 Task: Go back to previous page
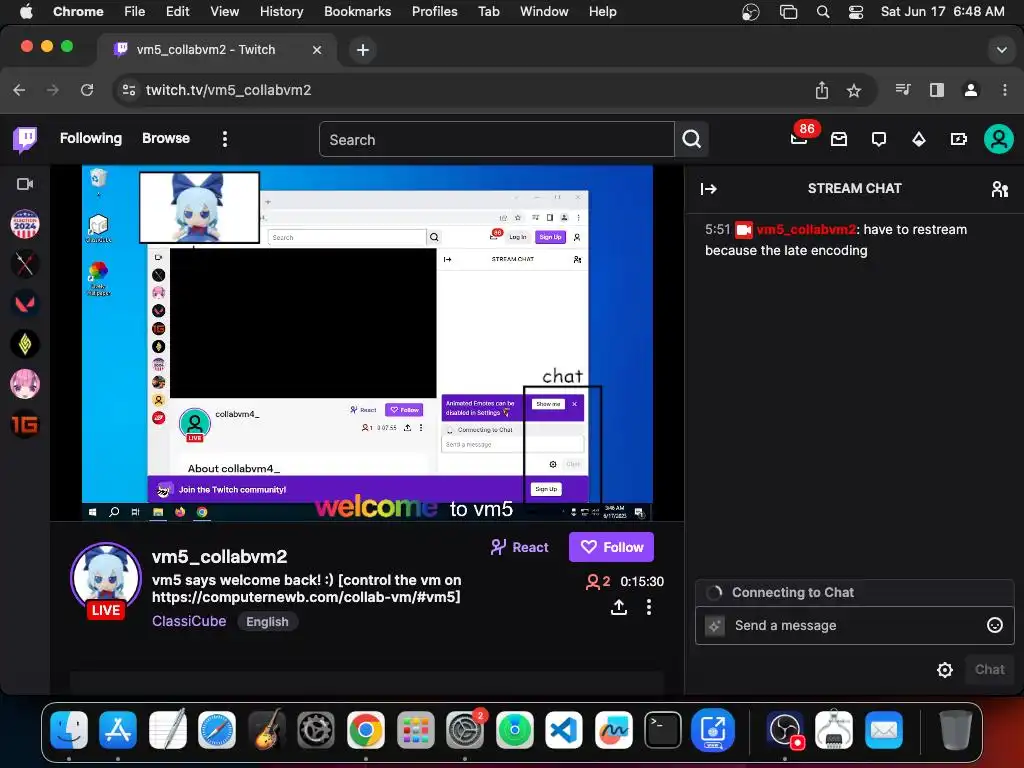point(20,90)
